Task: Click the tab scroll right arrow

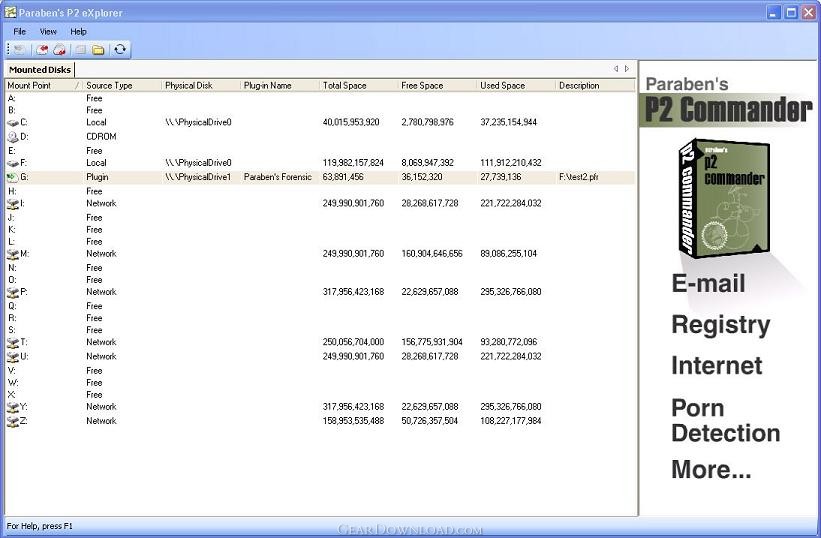Action: pyautogui.click(x=627, y=69)
